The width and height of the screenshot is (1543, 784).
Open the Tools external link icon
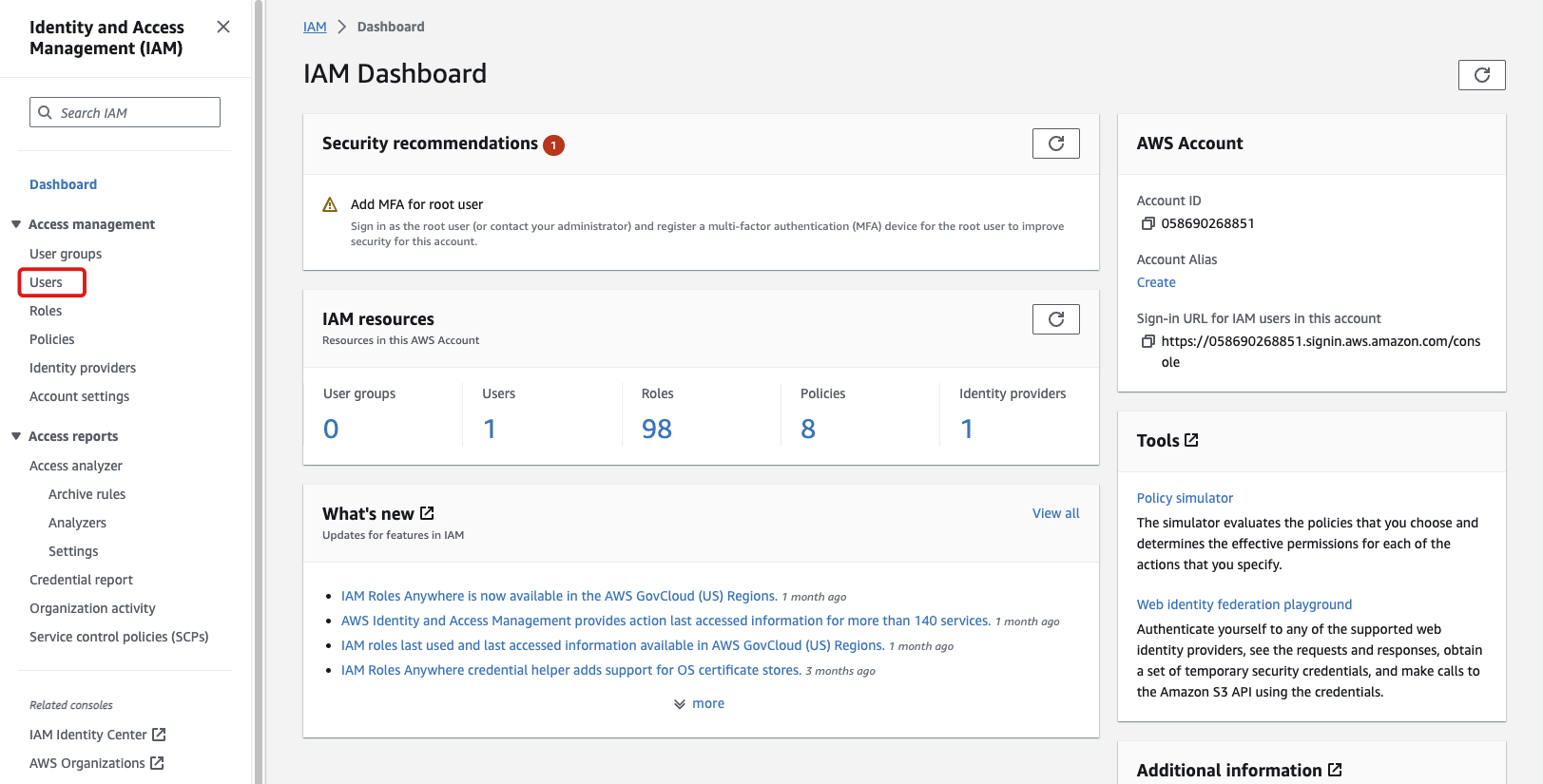pos(1191,440)
